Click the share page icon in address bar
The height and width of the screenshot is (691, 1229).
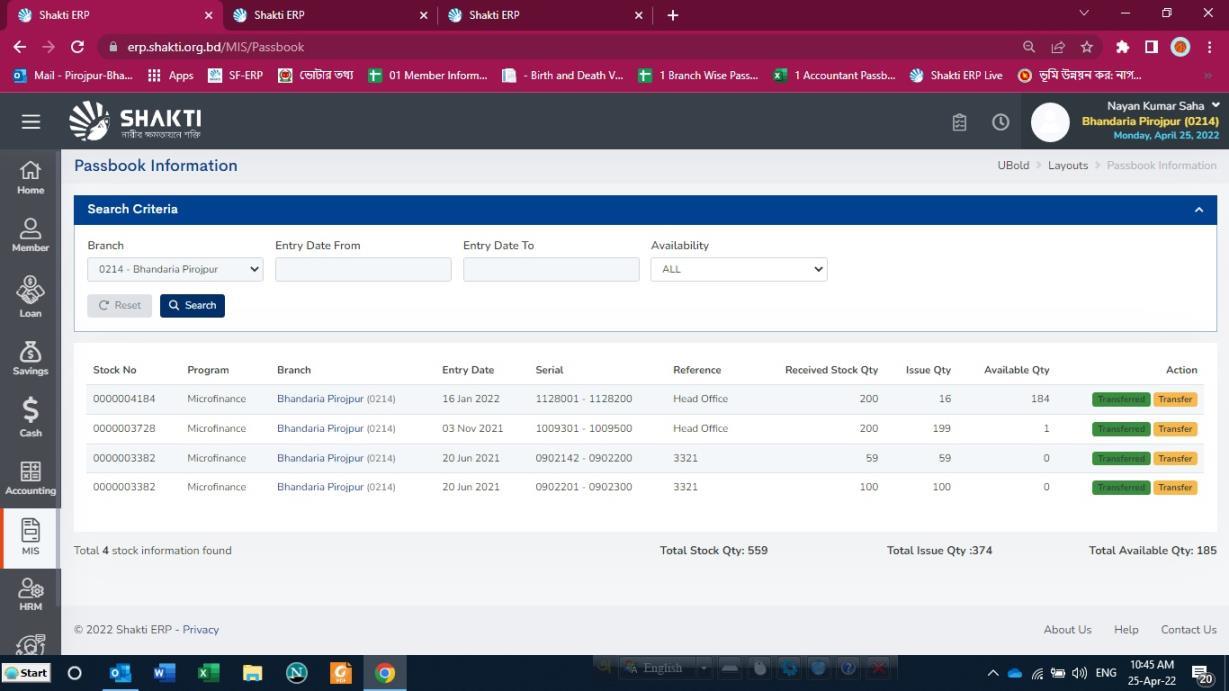click(x=1058, y=47)
